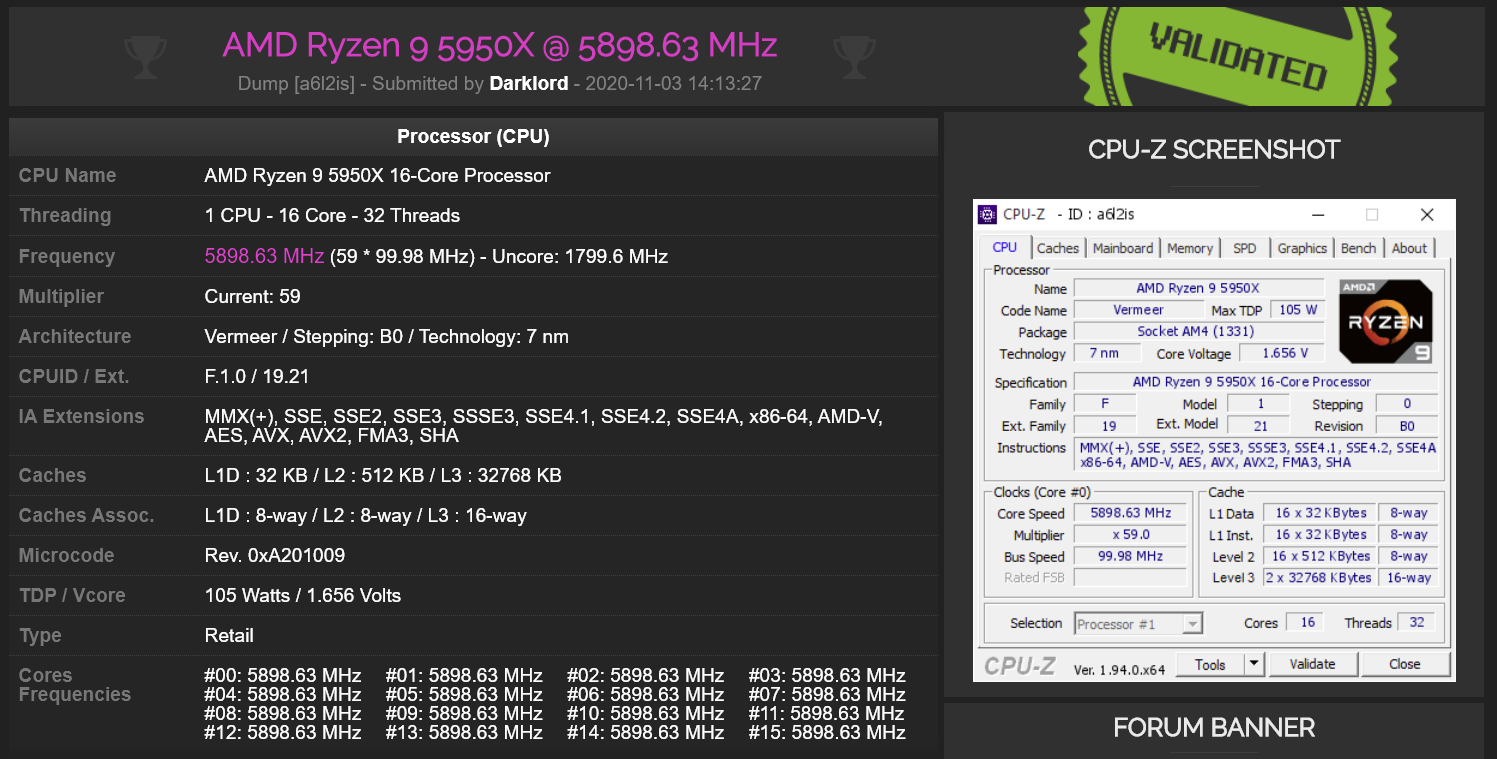Click the core #15 frequency entry

[827, 732]
